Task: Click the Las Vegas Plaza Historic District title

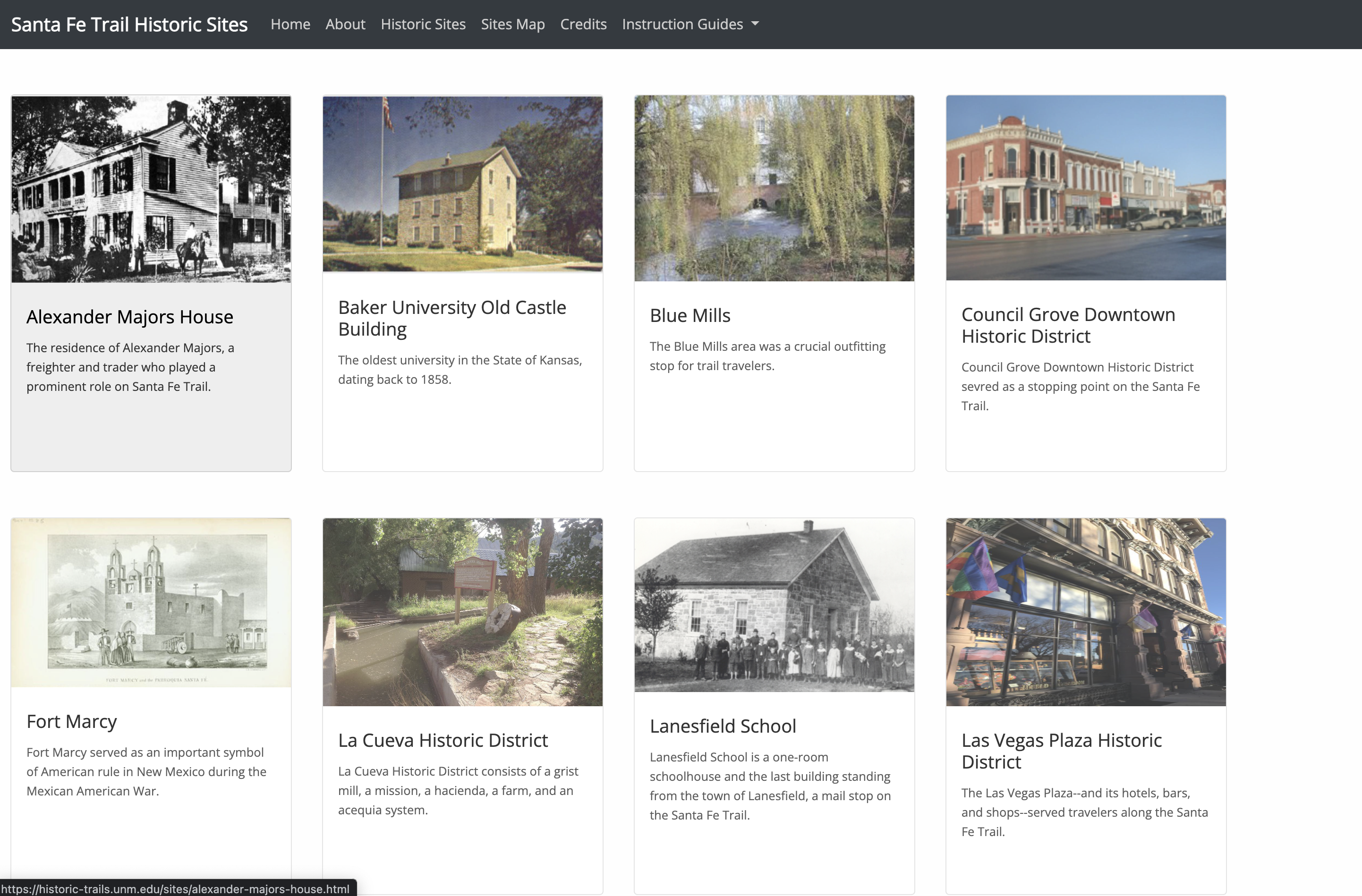Action: click(x=1061, y=751)
